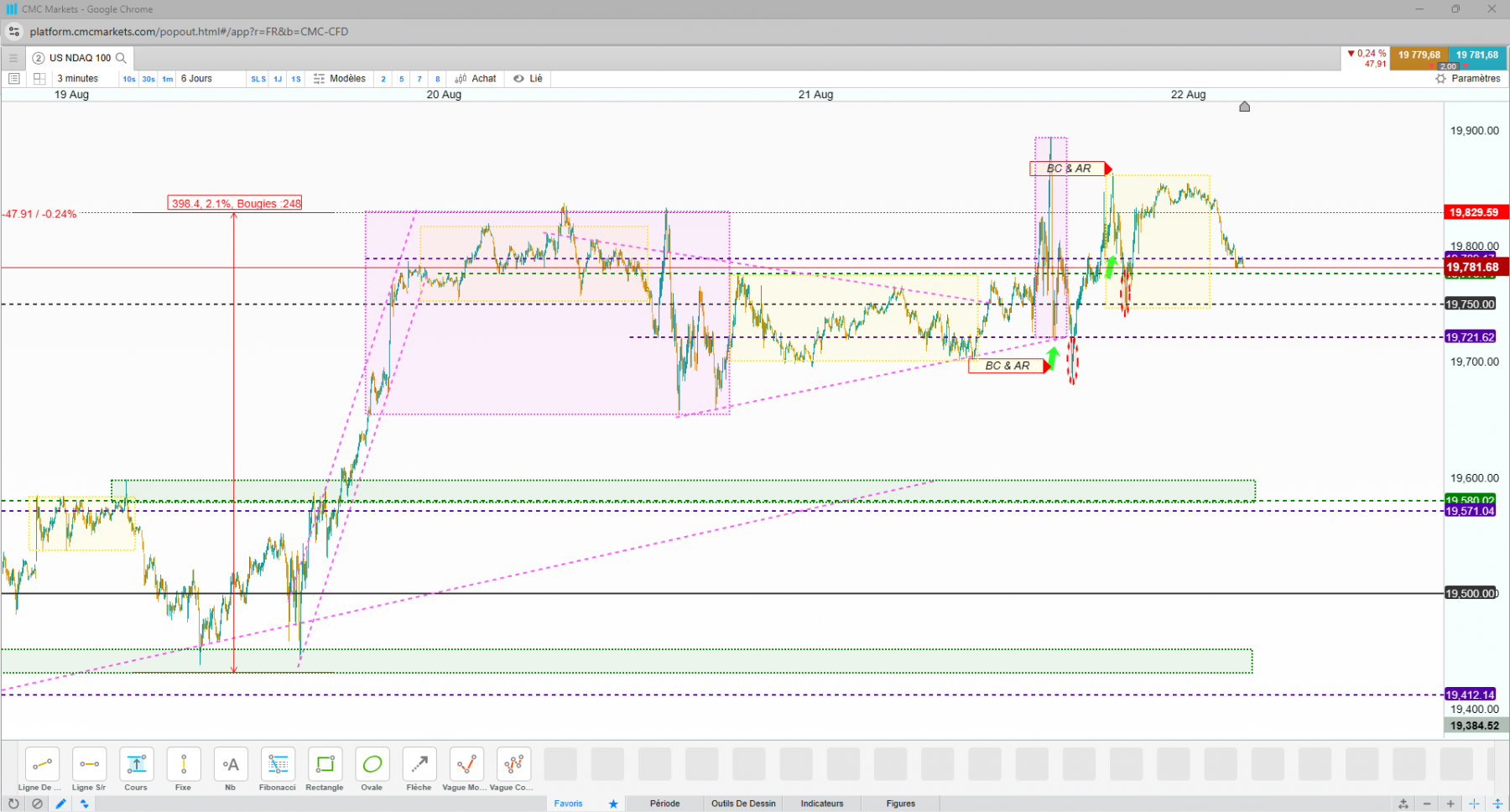Toggle the blue pencil drawing mode icon
The width and height of the screenshot is (1510, 812).
click(x=60, y=804)
